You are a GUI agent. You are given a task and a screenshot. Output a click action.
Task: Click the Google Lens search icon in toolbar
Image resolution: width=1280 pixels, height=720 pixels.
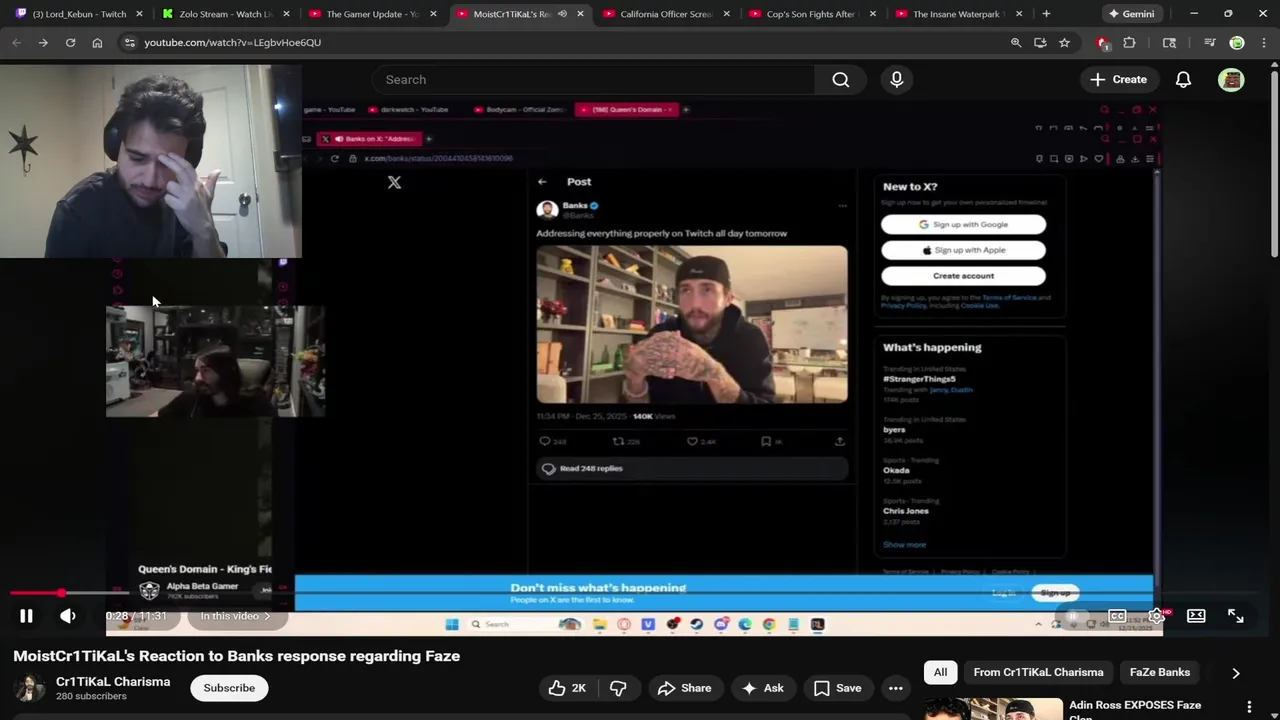coord(1169,43)
